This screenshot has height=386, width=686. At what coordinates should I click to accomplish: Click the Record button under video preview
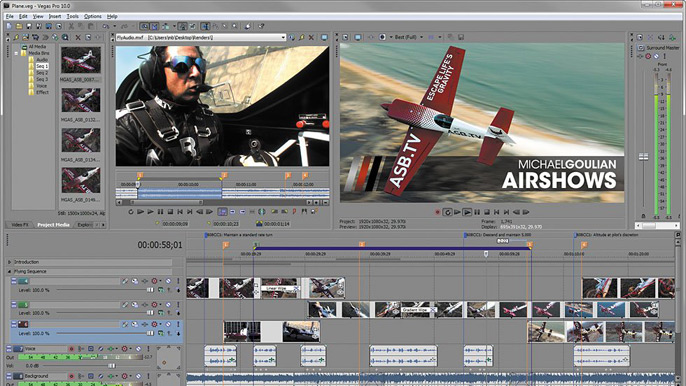pos(437,212)
